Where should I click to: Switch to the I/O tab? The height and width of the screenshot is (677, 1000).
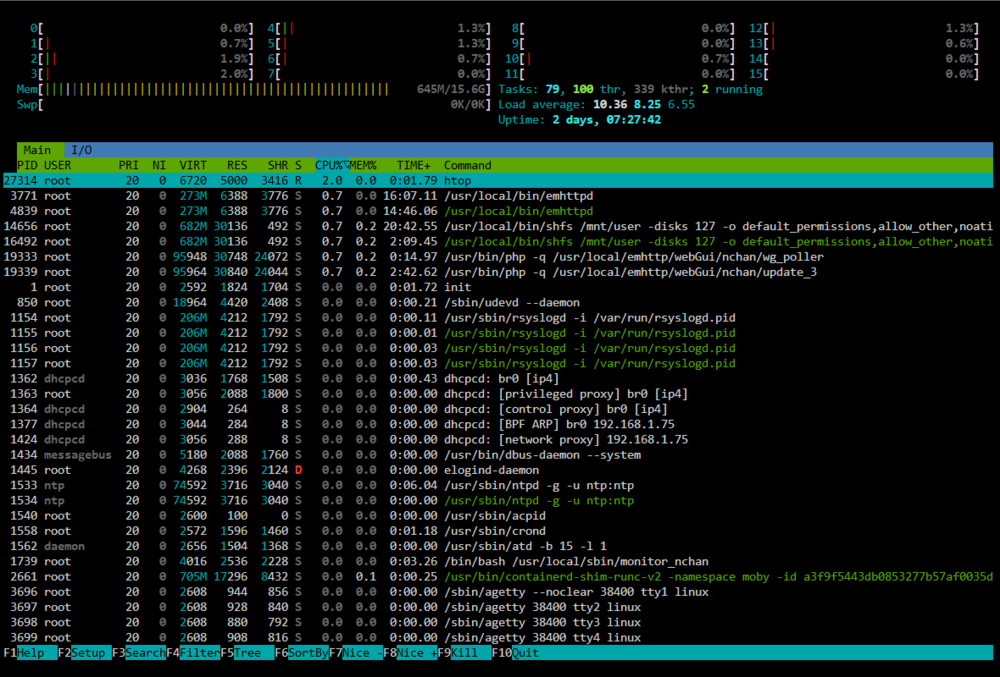pyautogui.click(x=81, y=150)
